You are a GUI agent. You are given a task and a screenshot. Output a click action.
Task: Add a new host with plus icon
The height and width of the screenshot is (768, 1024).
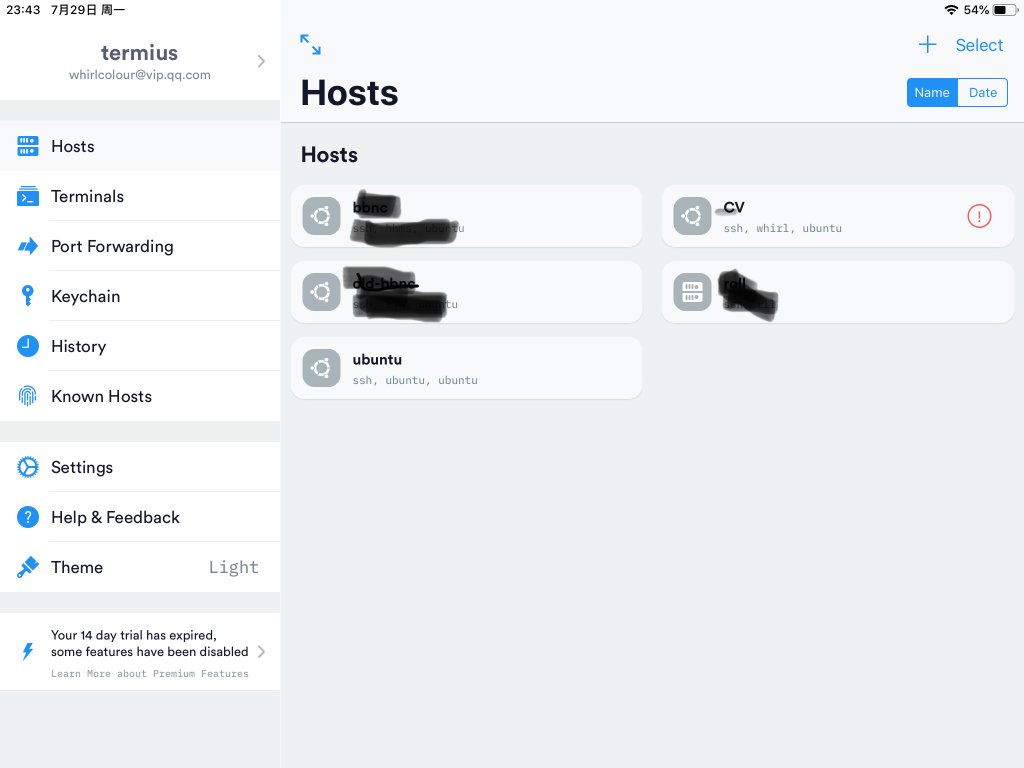pos(927,44)
